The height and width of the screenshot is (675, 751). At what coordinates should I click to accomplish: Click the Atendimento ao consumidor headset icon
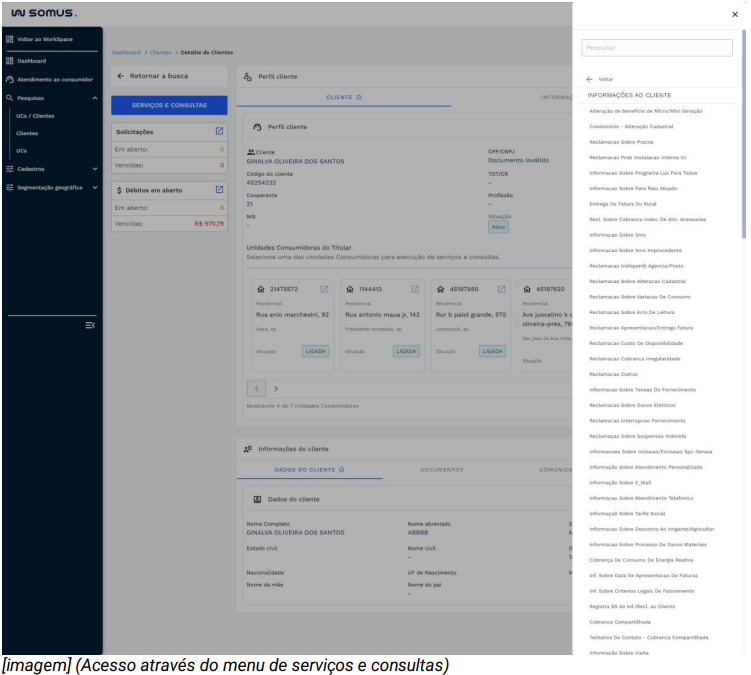pyautogui.click(x=10, y=79)
